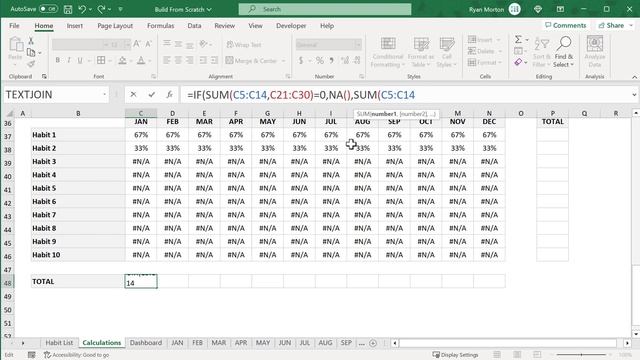
Task: Add a new sheet with plus icon
Action: 373,343
